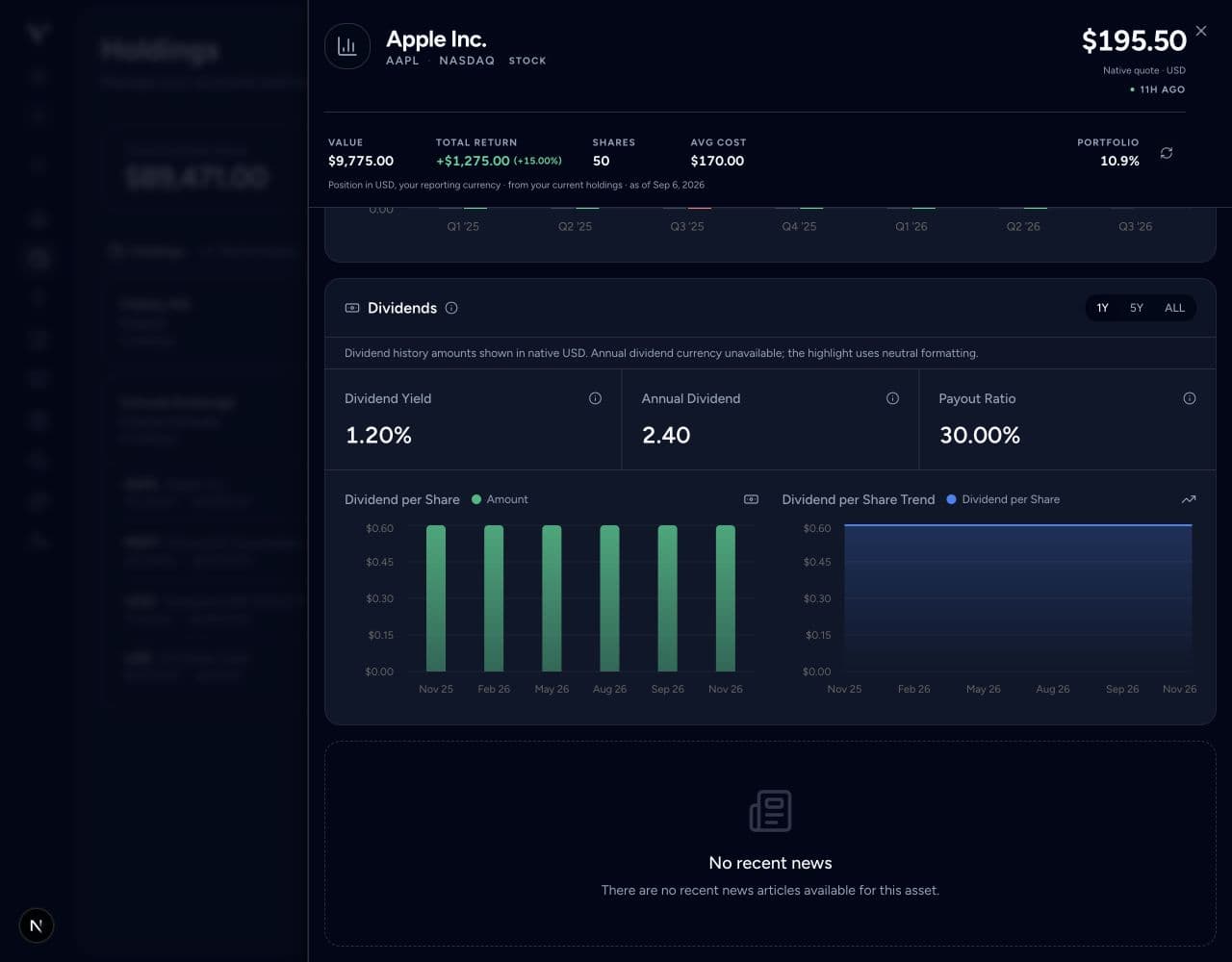Click the trend arrow icon in Trend chart

click(x=1189, y=499)
